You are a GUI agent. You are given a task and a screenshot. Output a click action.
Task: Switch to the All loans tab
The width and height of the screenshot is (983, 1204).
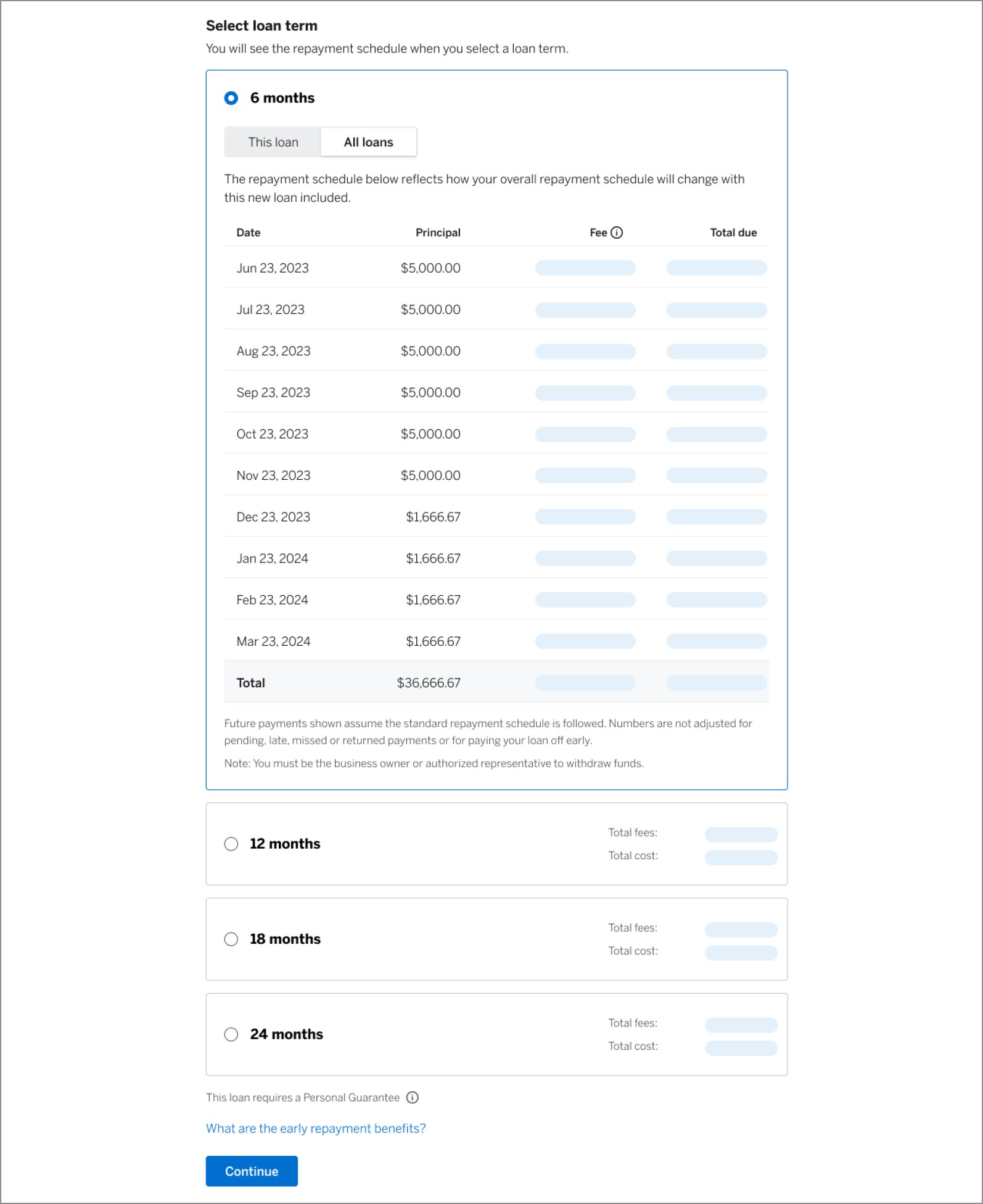point(368,142)
